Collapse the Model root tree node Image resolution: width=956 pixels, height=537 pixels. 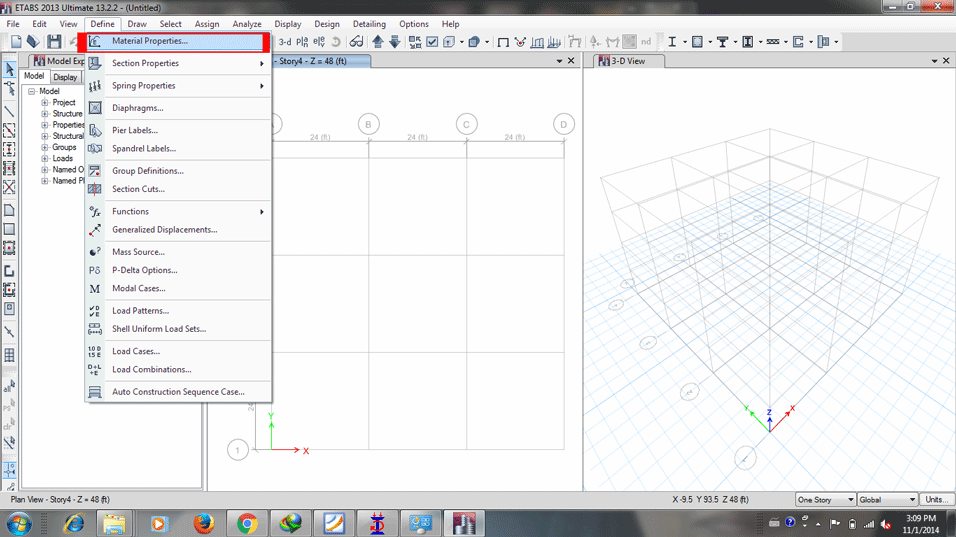[x=32, y=91]
